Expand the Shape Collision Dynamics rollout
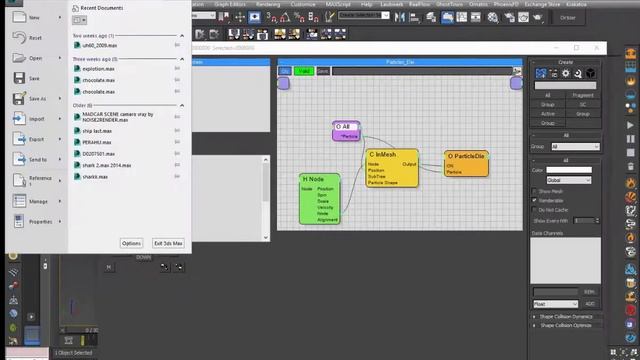 tap(565, 316)
